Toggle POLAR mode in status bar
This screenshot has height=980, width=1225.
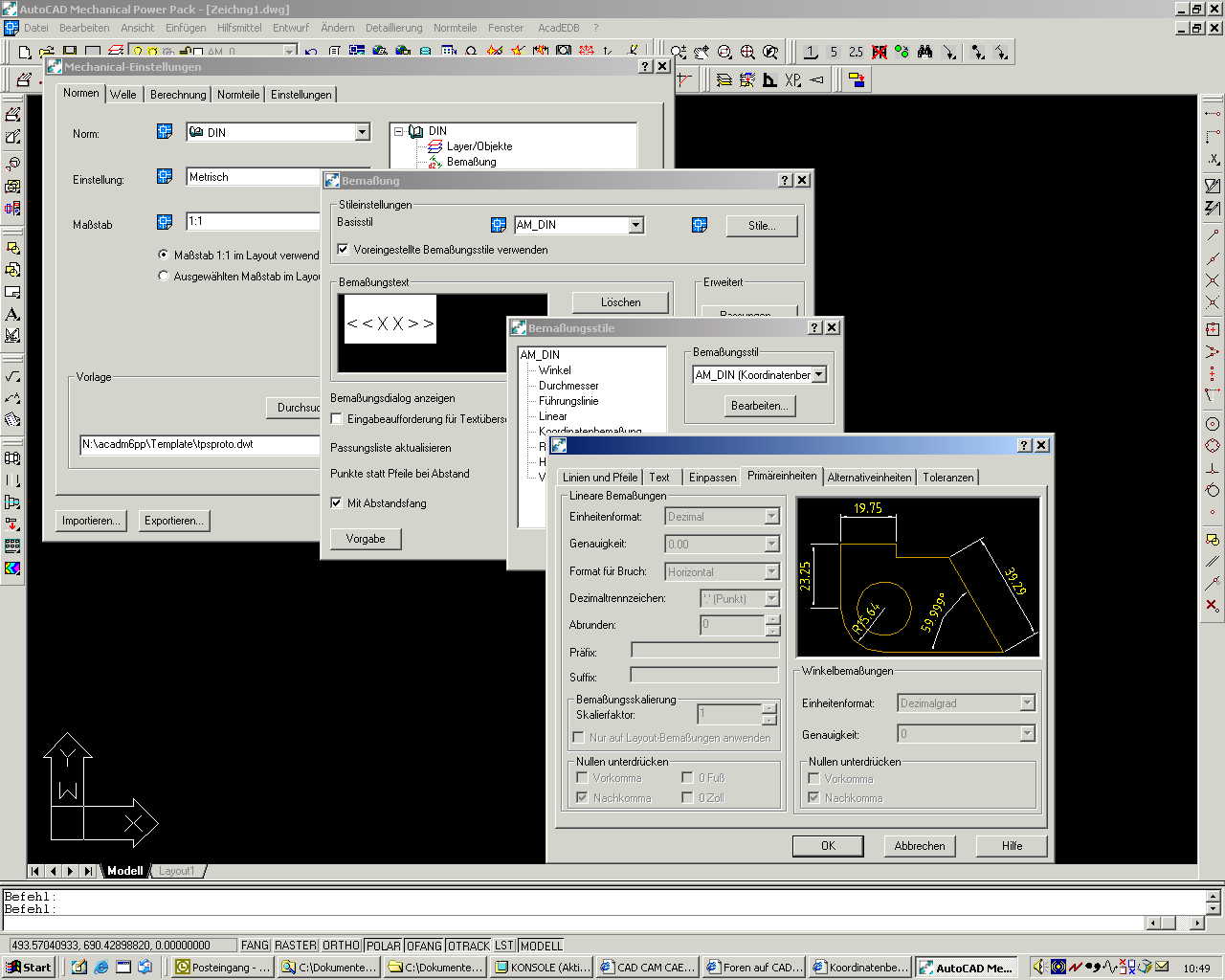click(x=383, y=946)
